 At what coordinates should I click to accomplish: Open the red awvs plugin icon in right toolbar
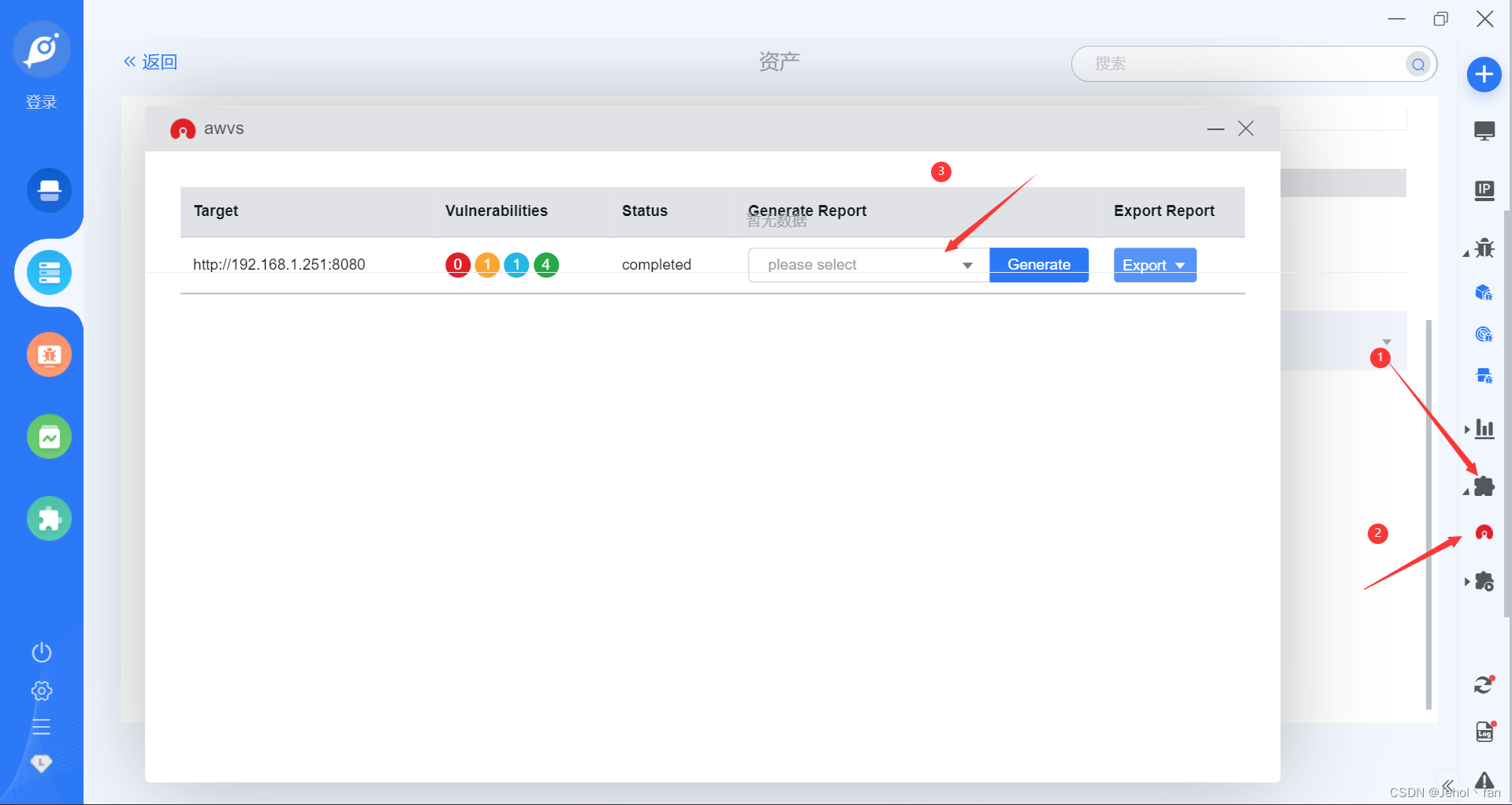(1484, 532)
